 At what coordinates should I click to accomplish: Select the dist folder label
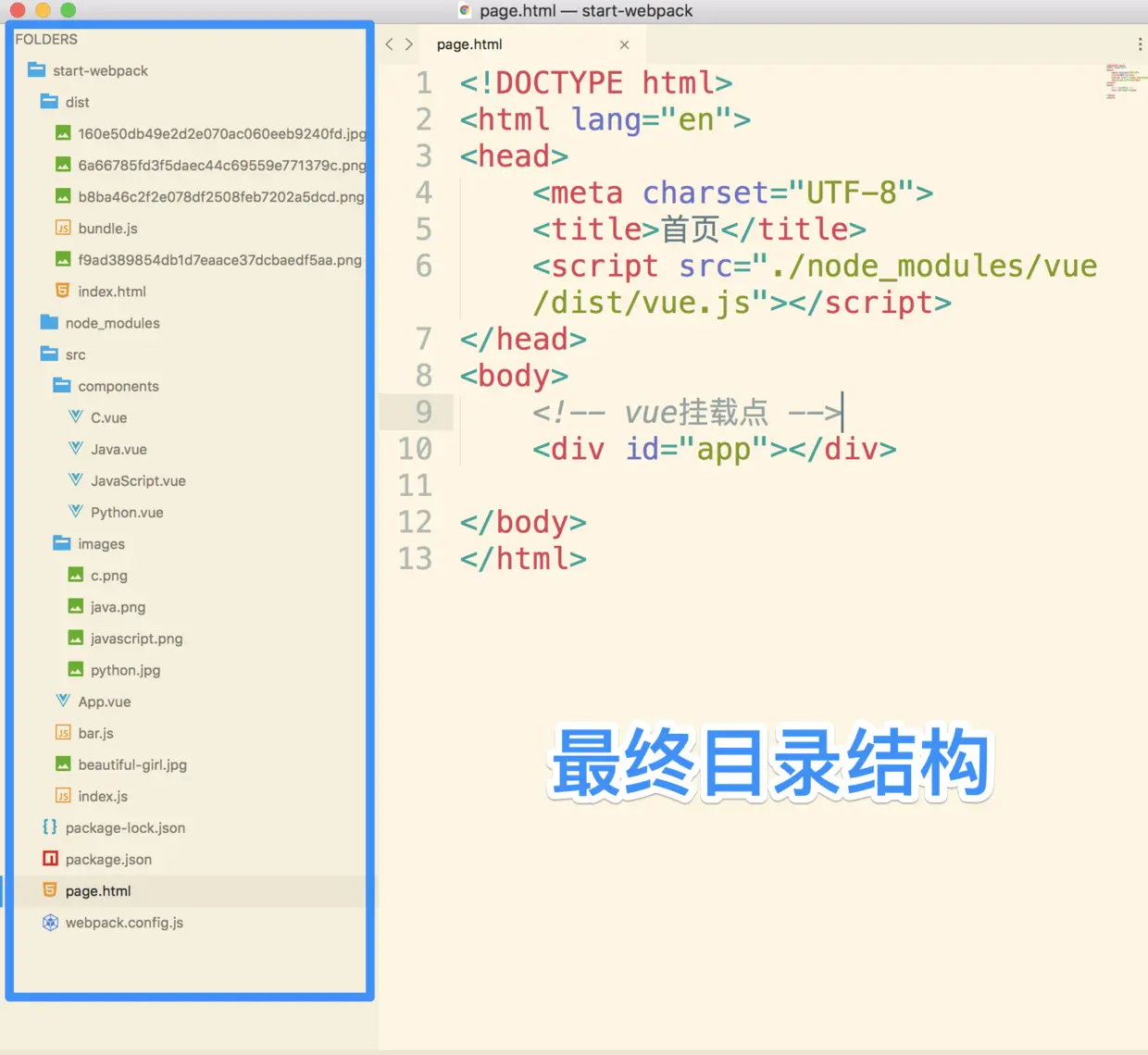(x=78, y=102)
